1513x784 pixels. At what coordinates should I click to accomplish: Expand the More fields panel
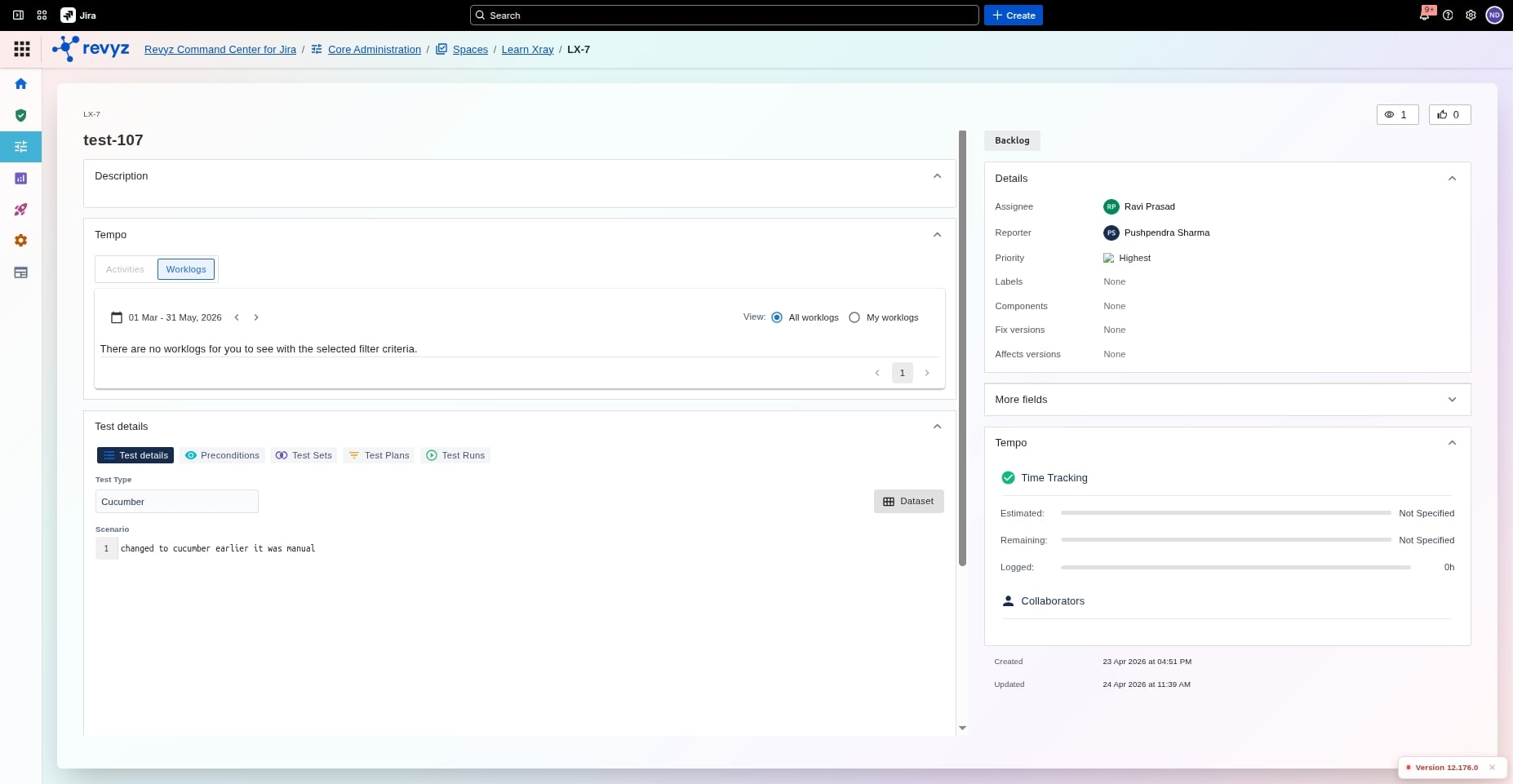click(1452, 400)
